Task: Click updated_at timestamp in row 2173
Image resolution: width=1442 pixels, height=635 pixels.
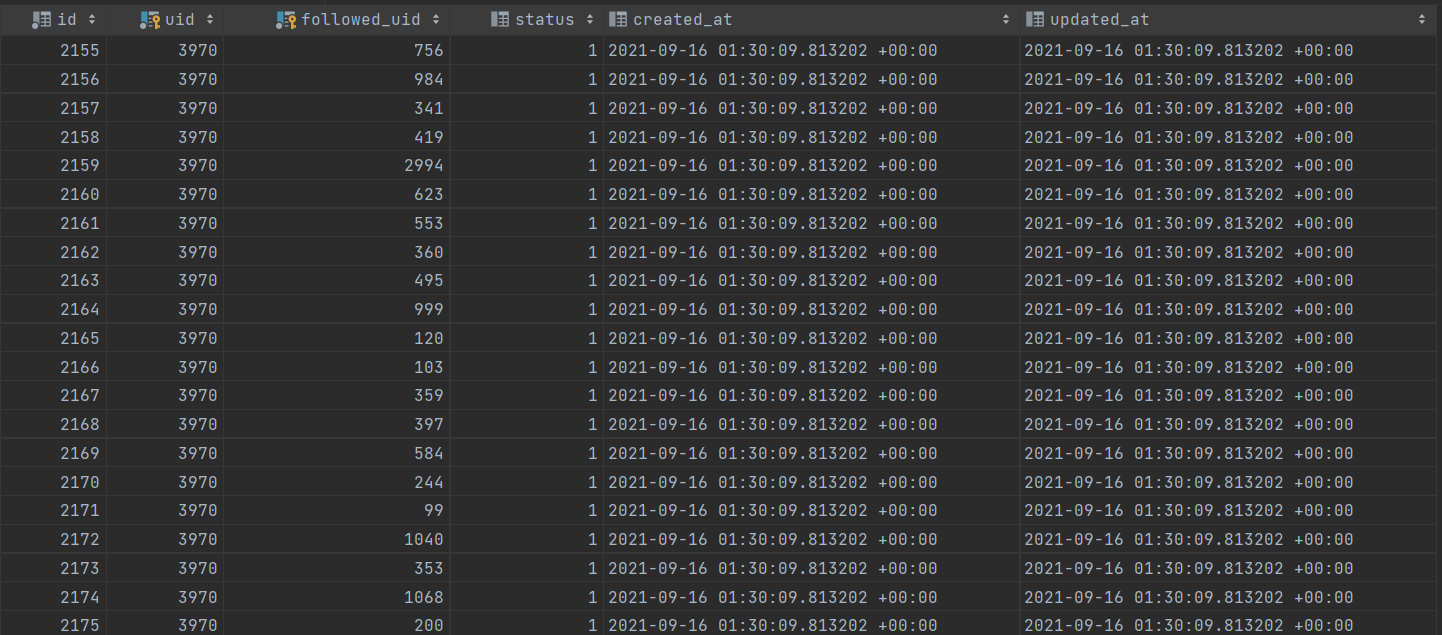Action: pos(1189,569)
